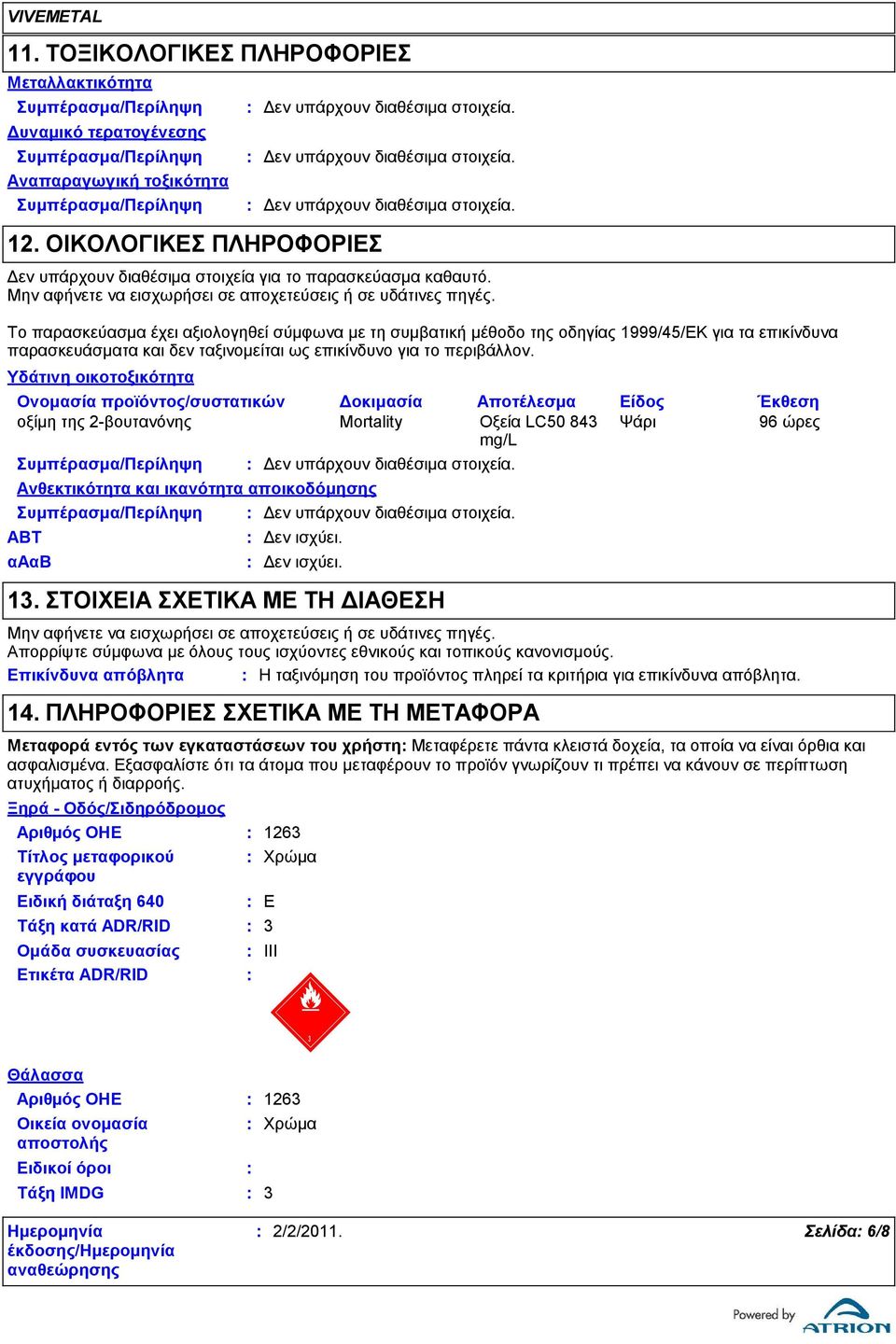Click the ATRION logo at the bottom
The height and width of the screenshot is (1344, 896).
click(x=847, y=1316)
